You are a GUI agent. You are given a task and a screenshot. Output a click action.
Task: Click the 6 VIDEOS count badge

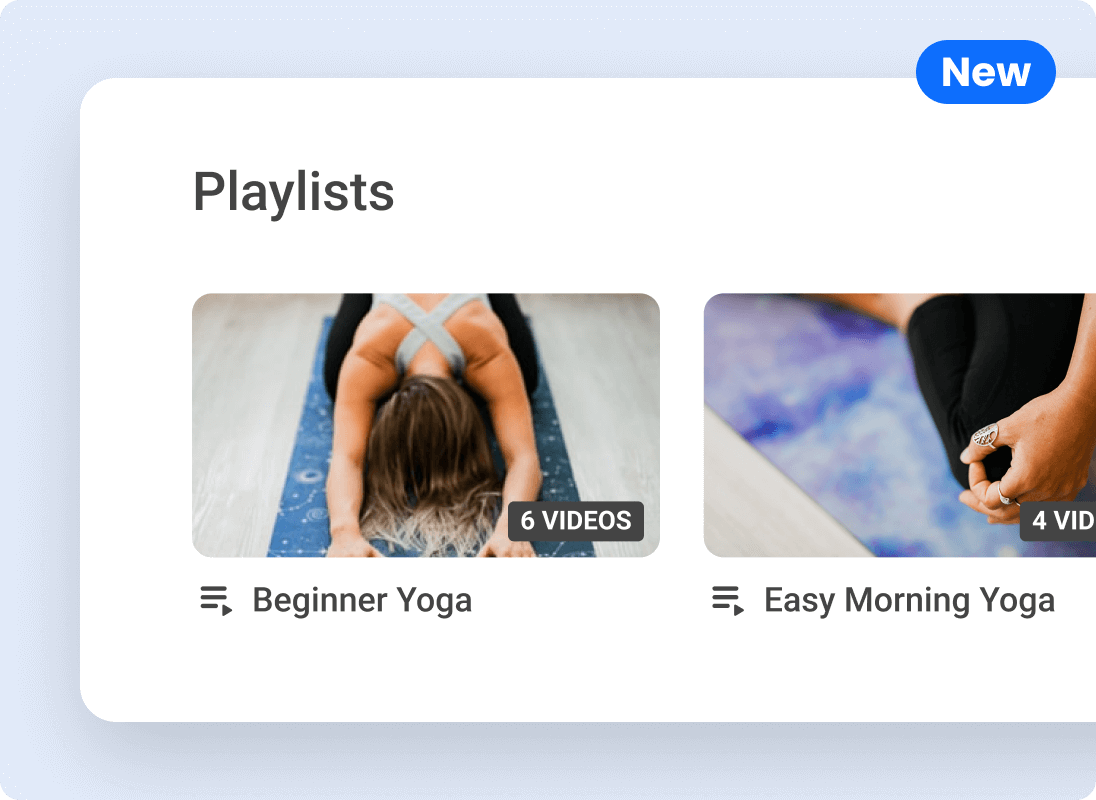(576, 521)
